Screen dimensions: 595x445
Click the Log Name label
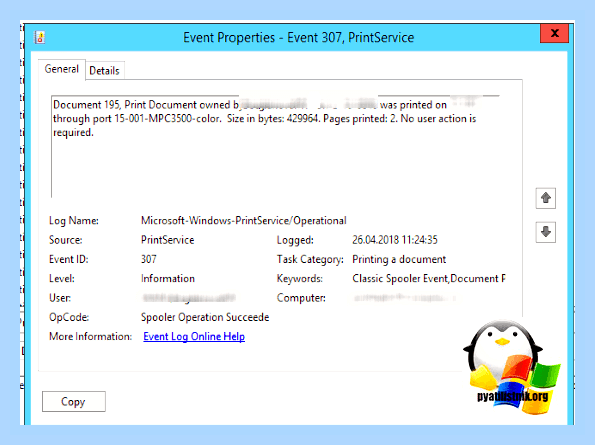74,221
